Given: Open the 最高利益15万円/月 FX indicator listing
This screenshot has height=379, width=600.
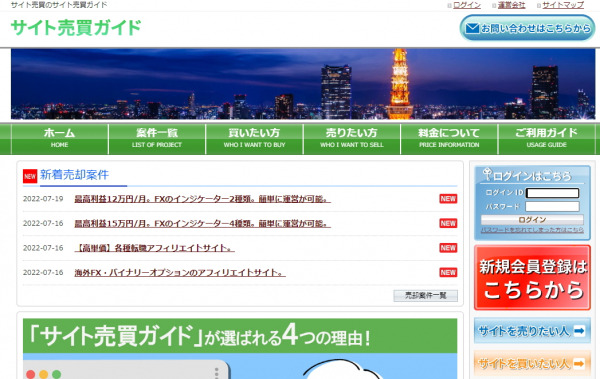Looking at the screenshot, I should (202, 224).
